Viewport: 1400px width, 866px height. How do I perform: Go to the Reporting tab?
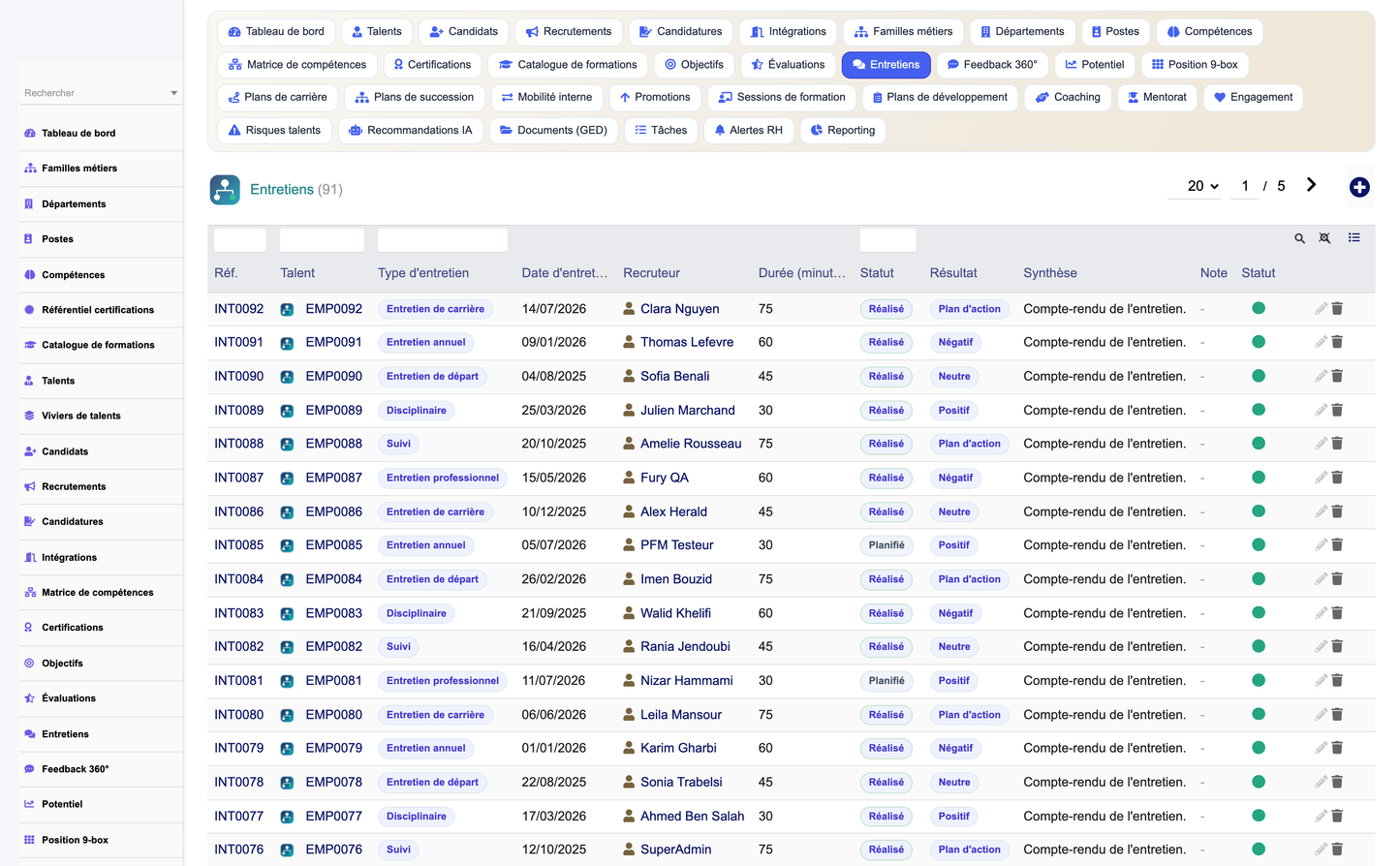tap(843, 130)
